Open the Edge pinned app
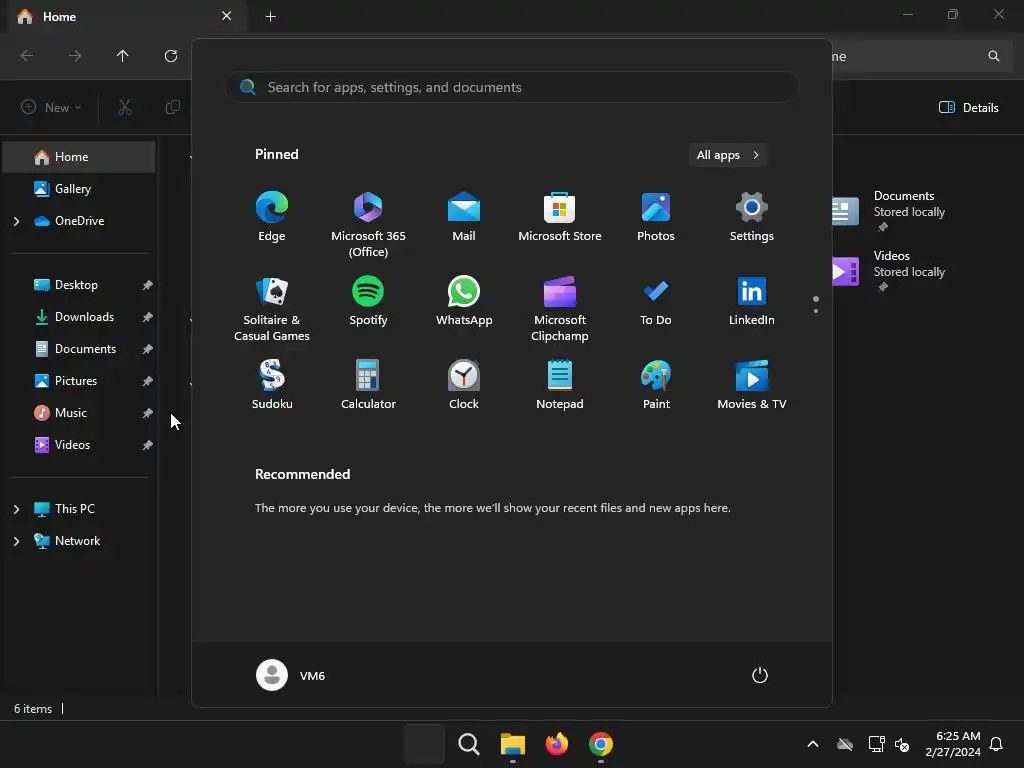The image size is (1024, 768). [x=272, y=217]
